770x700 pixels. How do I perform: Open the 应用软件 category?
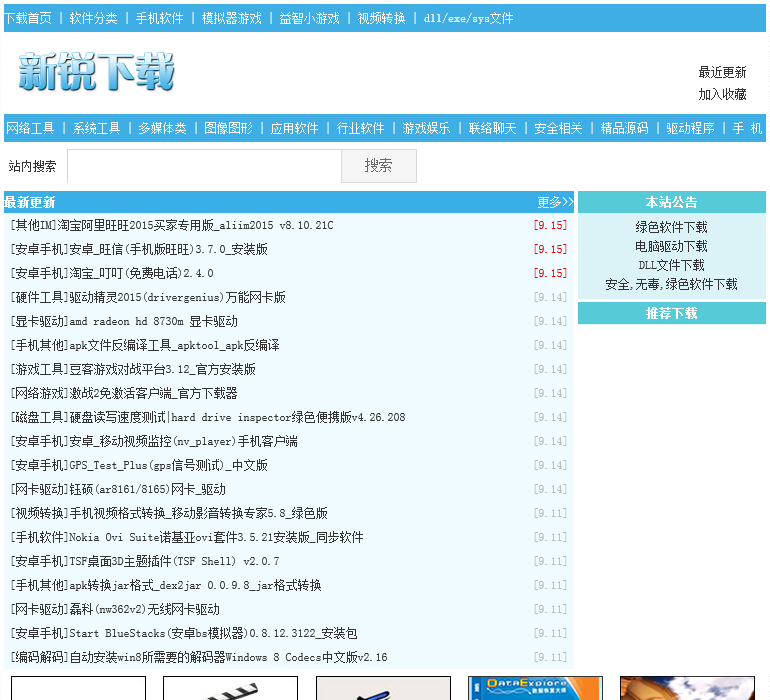pyautogui.click(x=295, y=129)
